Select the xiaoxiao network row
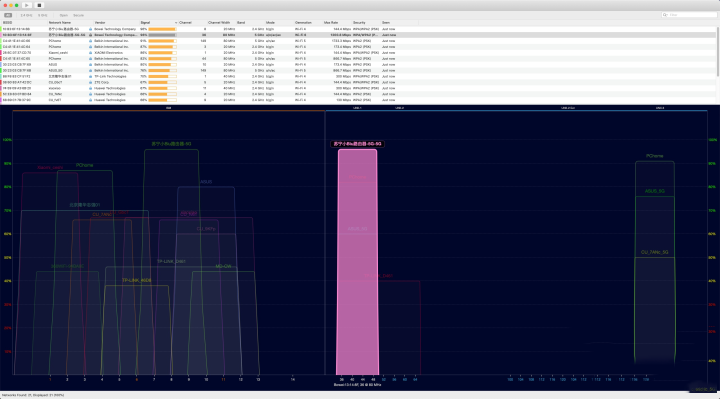 coord(358,88)
